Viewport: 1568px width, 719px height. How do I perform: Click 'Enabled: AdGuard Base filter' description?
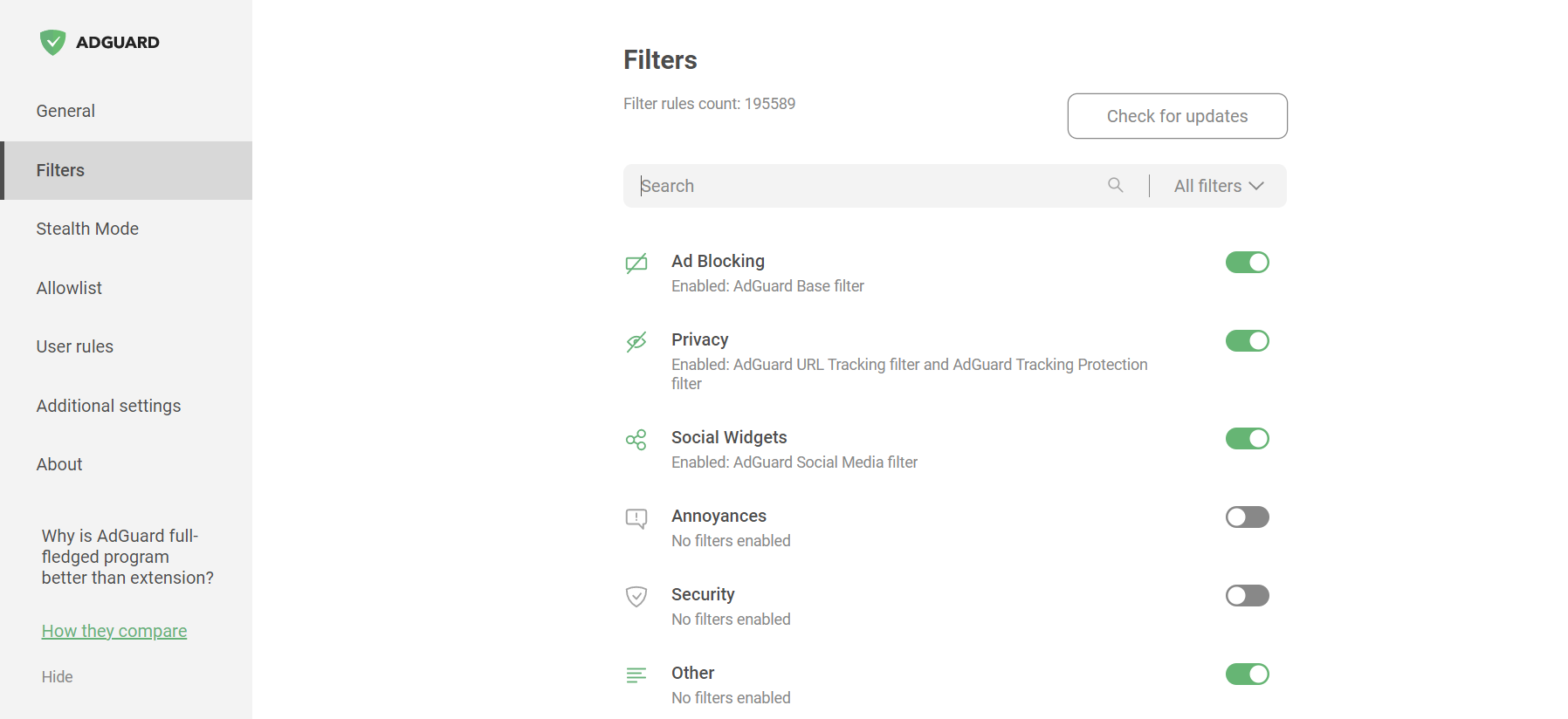point(767,286)
